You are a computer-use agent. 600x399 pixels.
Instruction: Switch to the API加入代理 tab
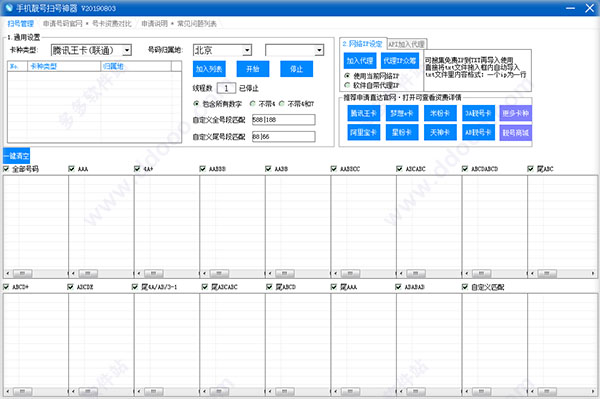(x=406, y=44)
